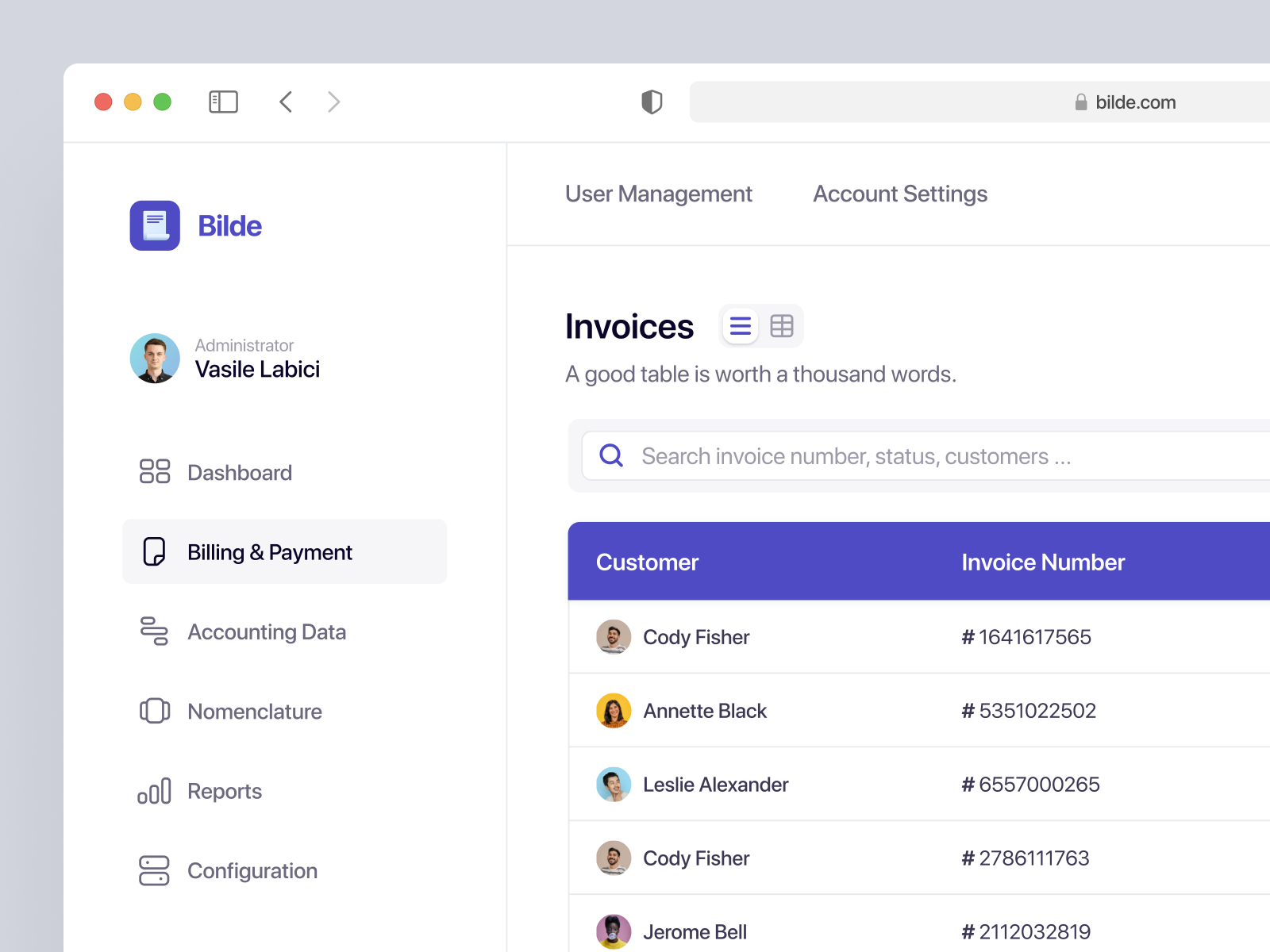Click the Bilde purple logo icon

coord(155,225)
